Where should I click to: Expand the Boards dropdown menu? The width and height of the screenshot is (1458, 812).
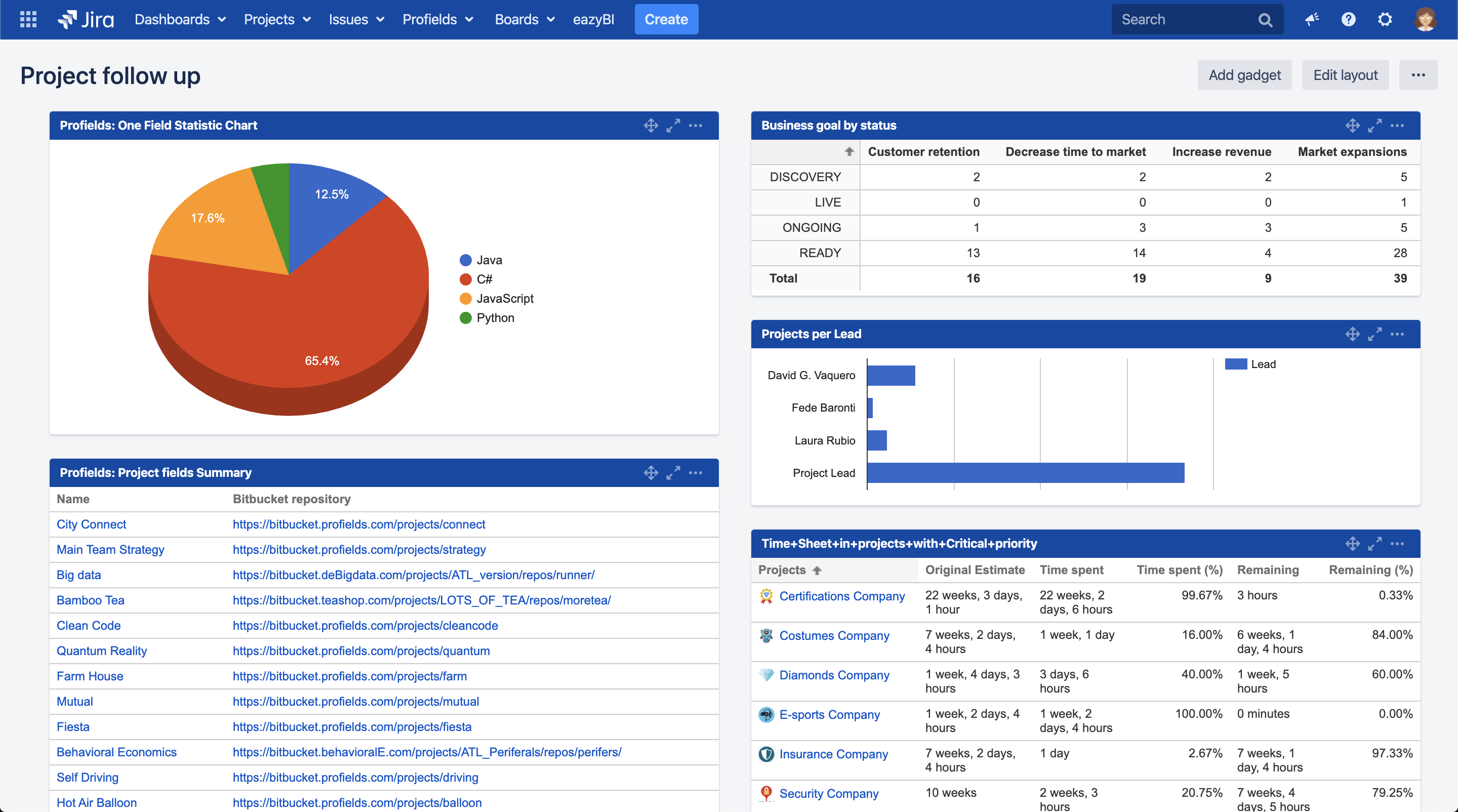click(x=524, y=19)
